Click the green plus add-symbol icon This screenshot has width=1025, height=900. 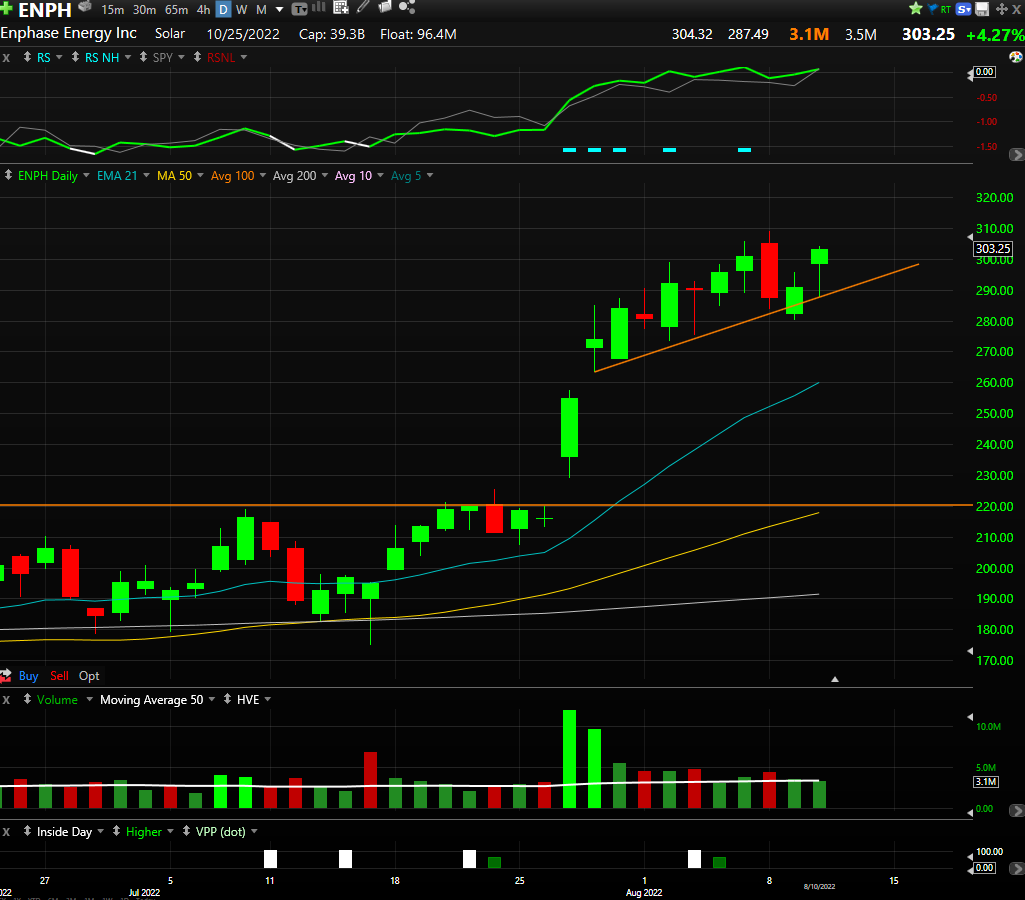7,8
